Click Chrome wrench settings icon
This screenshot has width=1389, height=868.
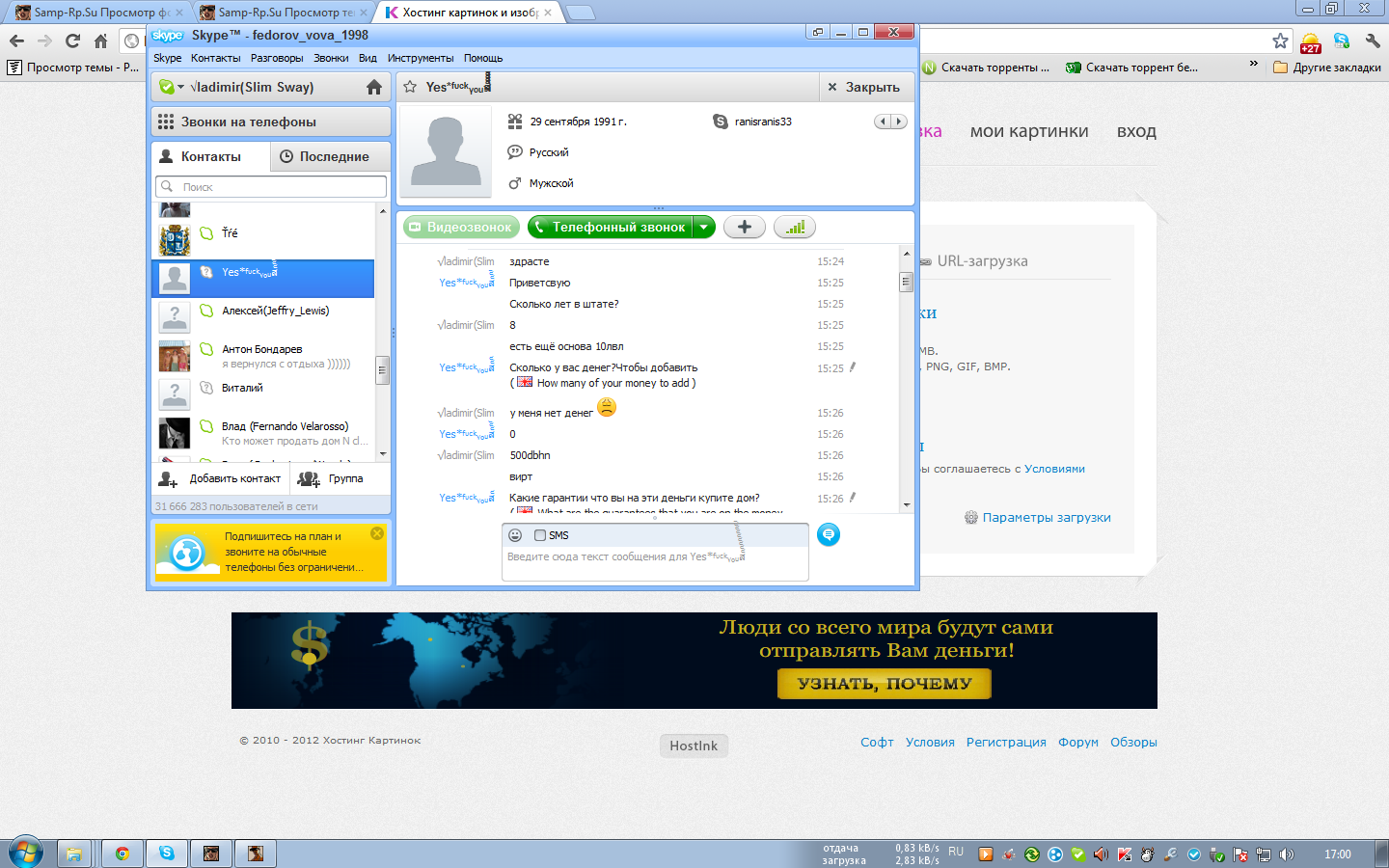coord(1373,41)
